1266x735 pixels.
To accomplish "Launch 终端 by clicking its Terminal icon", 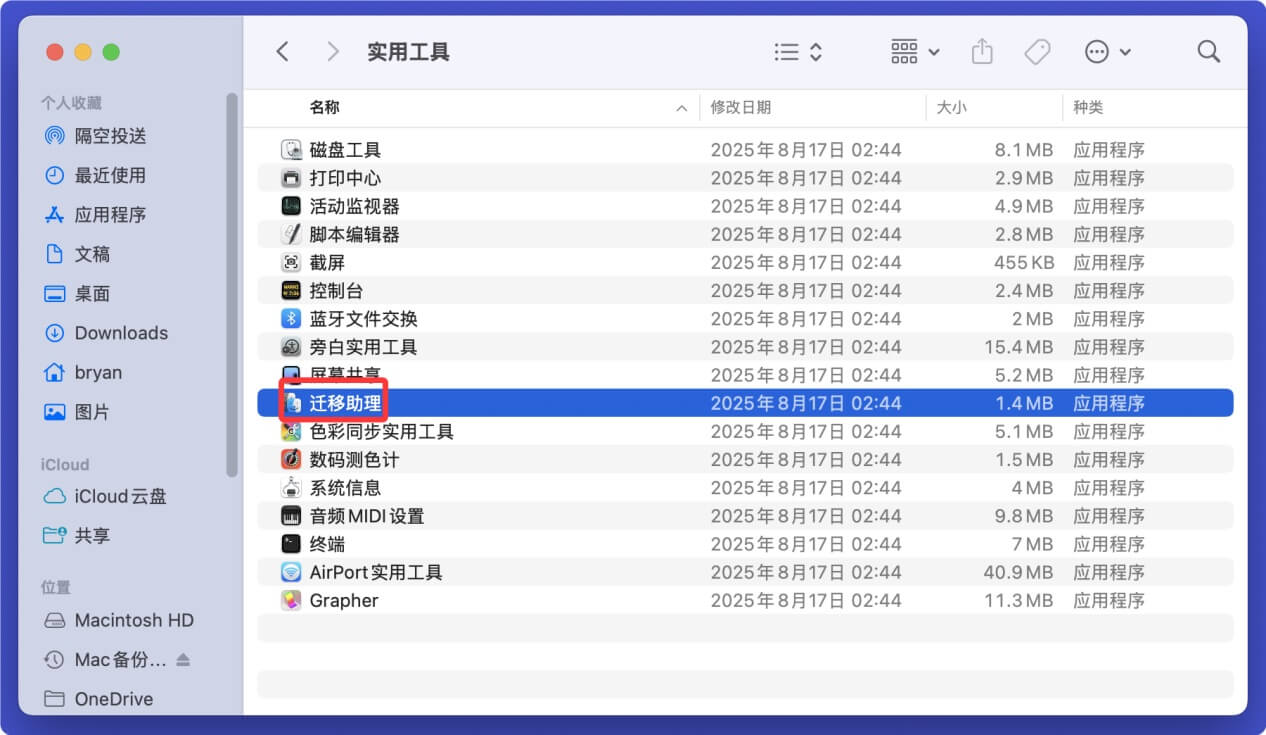I will 293,544.
